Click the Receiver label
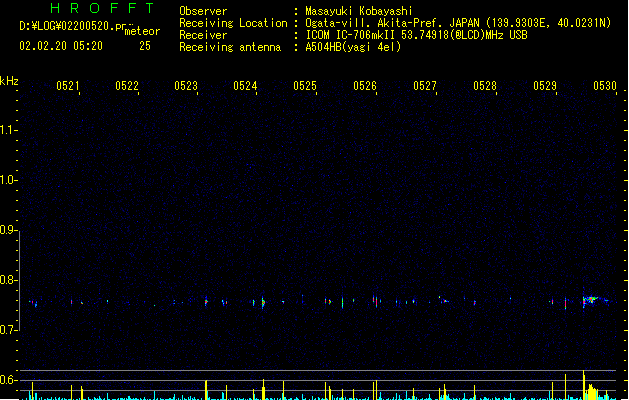The height and width of the screenshot is (400, 629). 203,35
